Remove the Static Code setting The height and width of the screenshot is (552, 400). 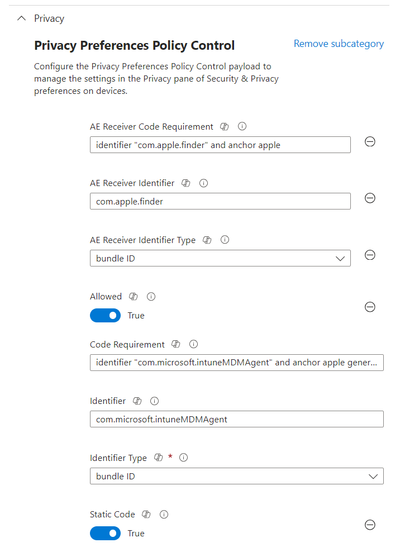click(370, 525)
